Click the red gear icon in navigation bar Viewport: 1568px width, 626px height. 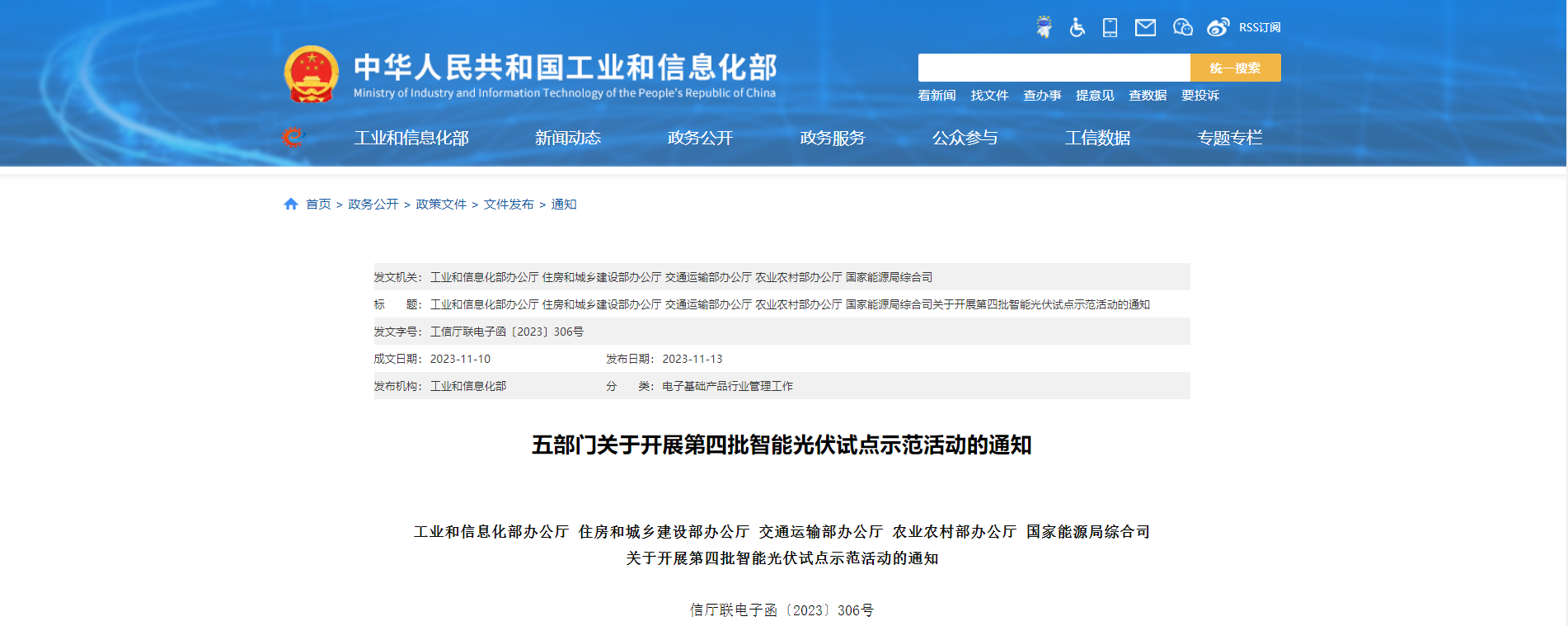pyautogui.click(x=293, y=137)
